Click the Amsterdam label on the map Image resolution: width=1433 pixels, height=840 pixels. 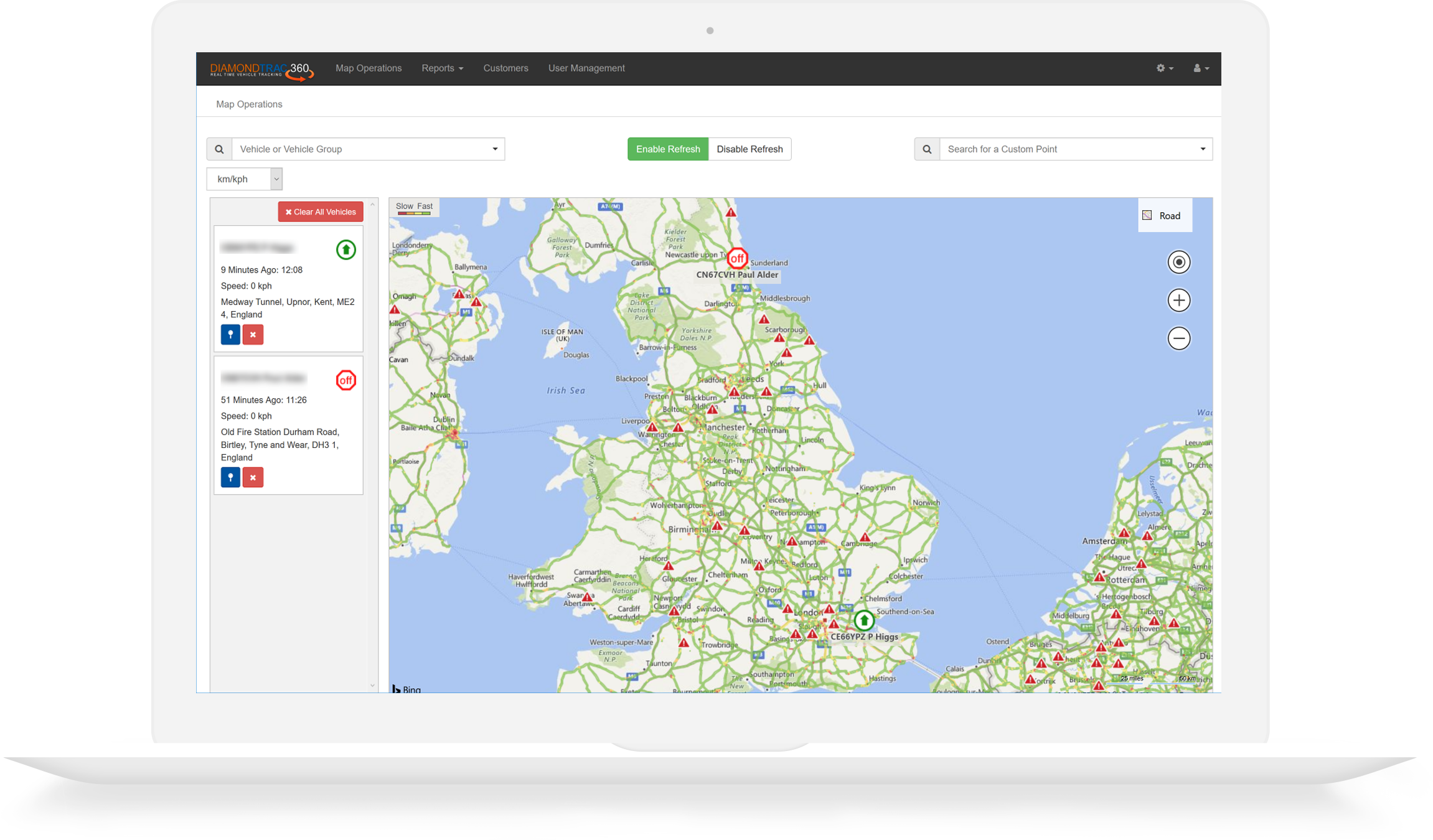pos(1104,541)
